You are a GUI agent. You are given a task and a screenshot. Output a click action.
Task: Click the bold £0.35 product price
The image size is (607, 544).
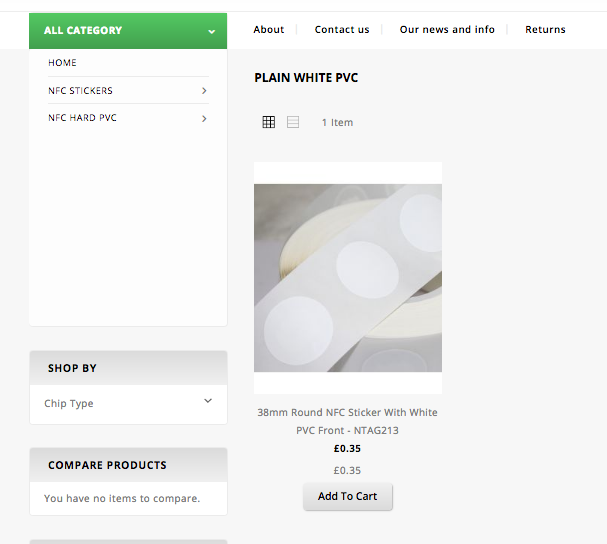(x=347, y=449)
